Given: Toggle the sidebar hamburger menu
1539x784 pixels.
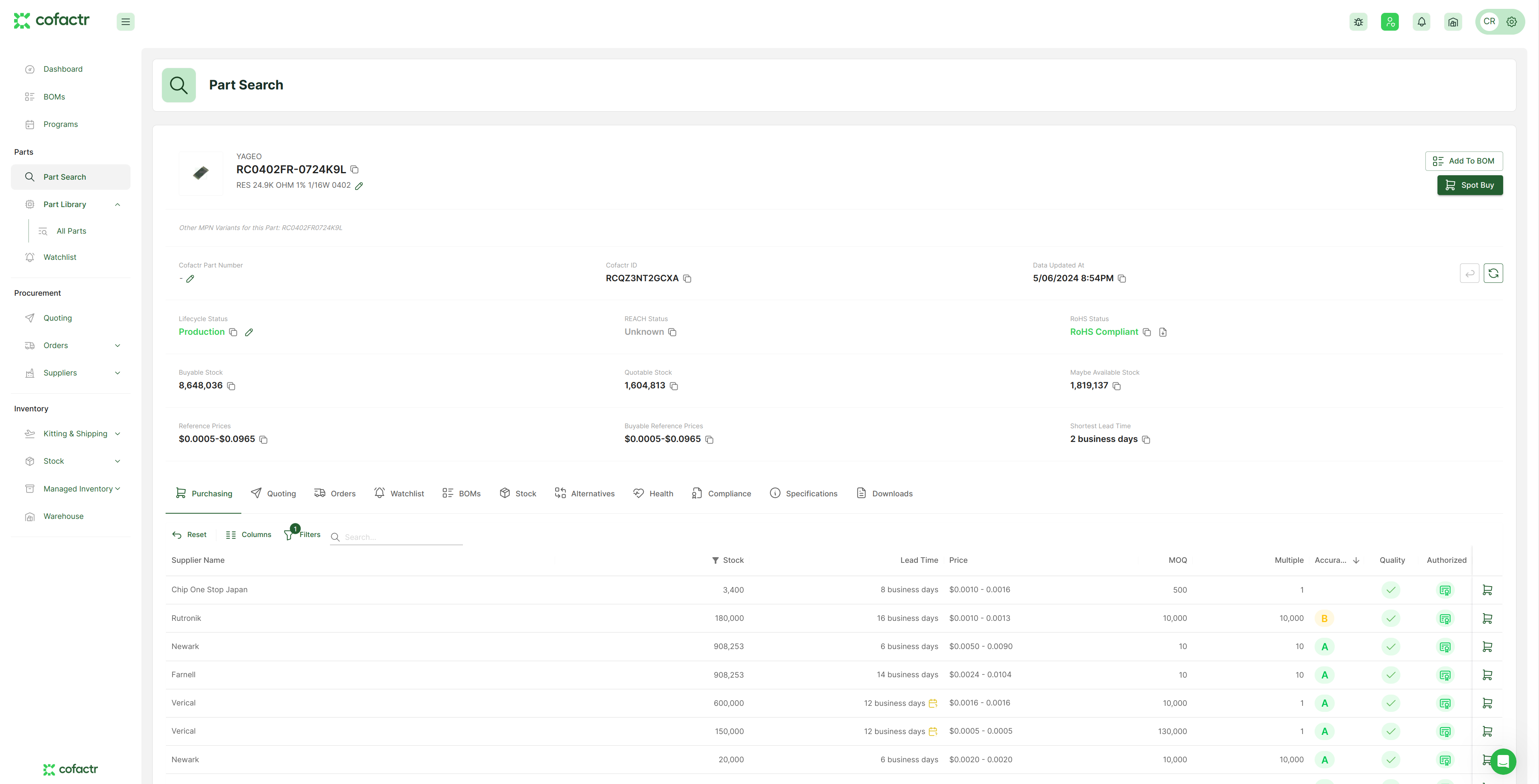Looking at the screenshot, I should tap(125, 22).
